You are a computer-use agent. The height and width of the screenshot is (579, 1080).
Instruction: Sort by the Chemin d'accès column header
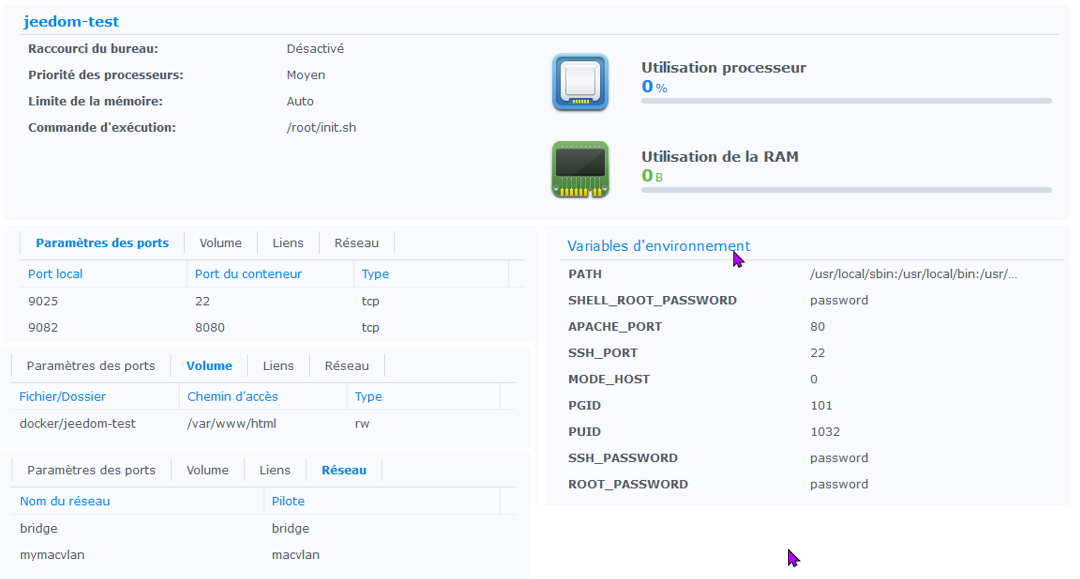233,397
